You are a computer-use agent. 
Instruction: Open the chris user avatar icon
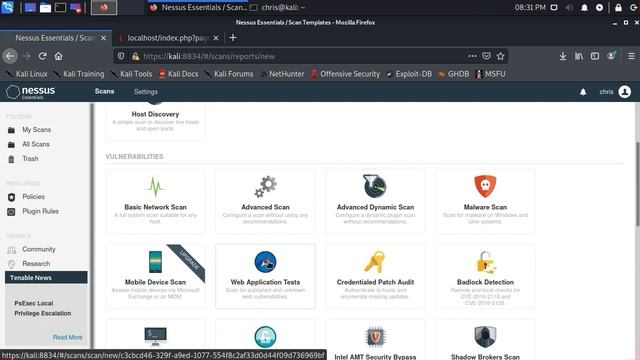coord(624,92)
